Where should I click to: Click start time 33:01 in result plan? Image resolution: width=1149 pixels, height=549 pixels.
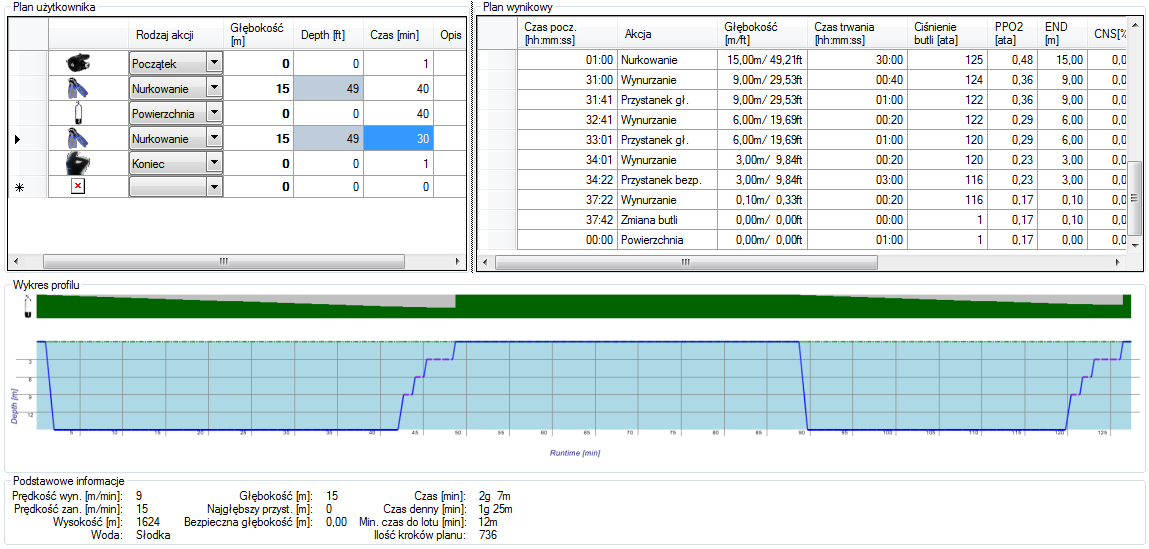[x=567, y=139]
